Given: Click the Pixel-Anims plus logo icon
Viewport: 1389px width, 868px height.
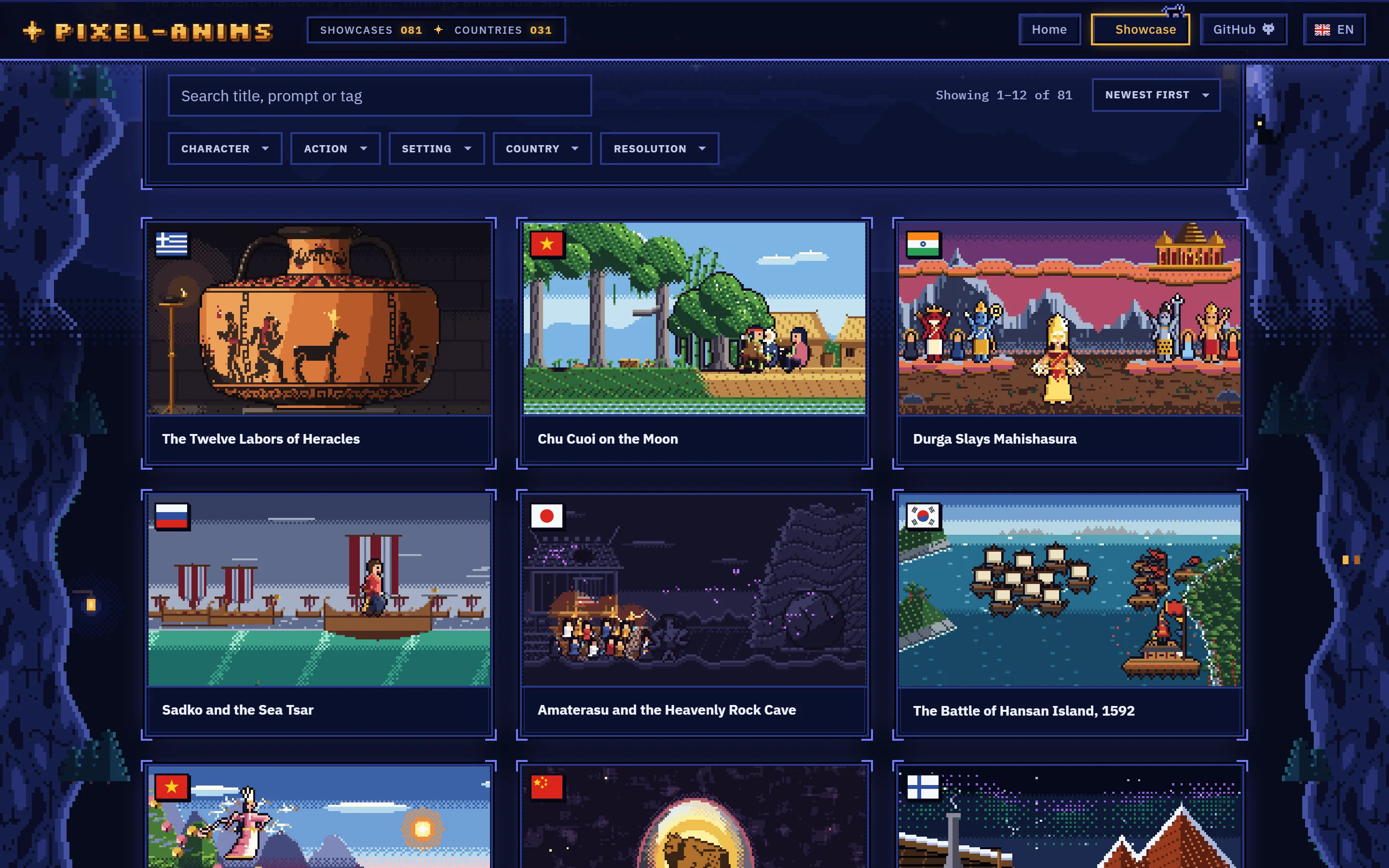Looking at the screenshot, I should point(33,31).
